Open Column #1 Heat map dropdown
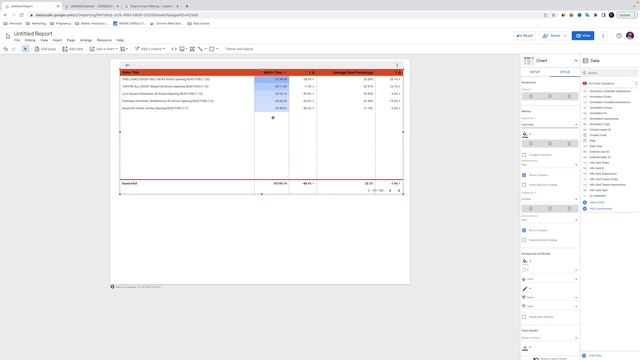This screenshot has width=640, height=360. click(549, 124)
